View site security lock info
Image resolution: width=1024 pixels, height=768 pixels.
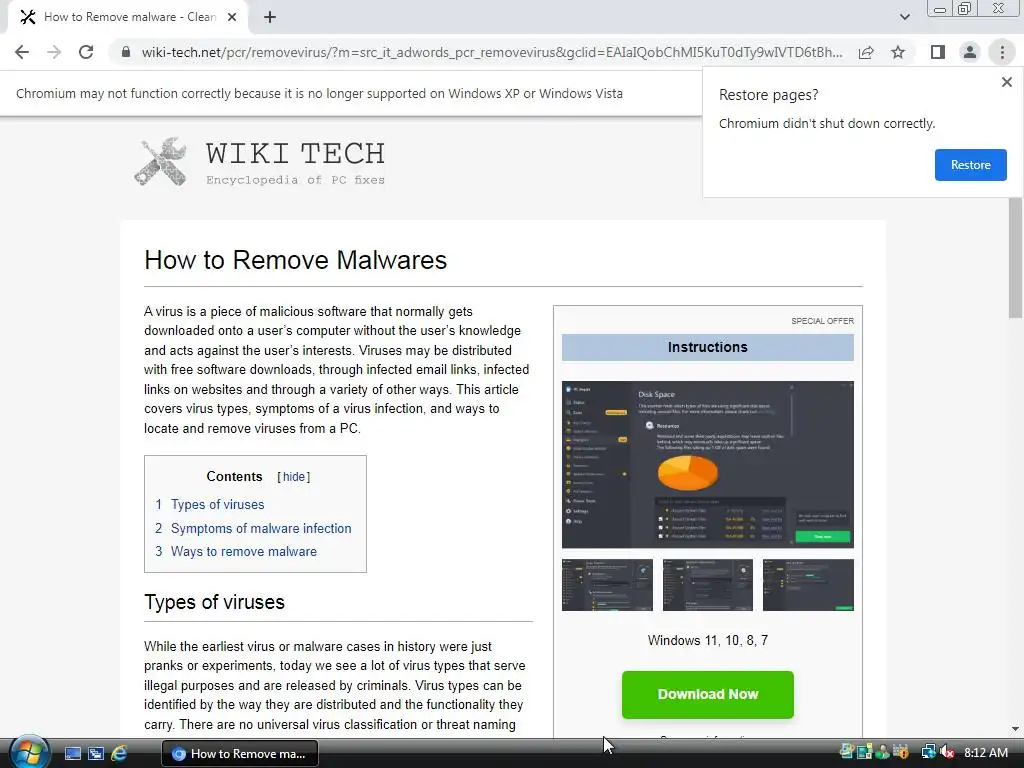tap(126, 52)
